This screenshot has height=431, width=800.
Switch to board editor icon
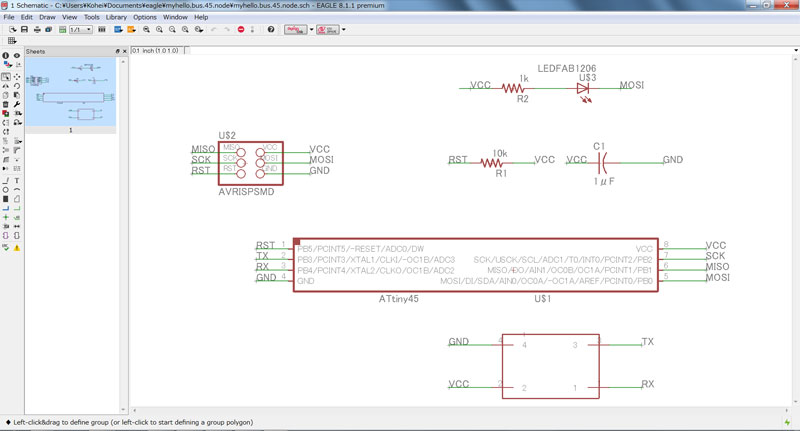[62, 30]
